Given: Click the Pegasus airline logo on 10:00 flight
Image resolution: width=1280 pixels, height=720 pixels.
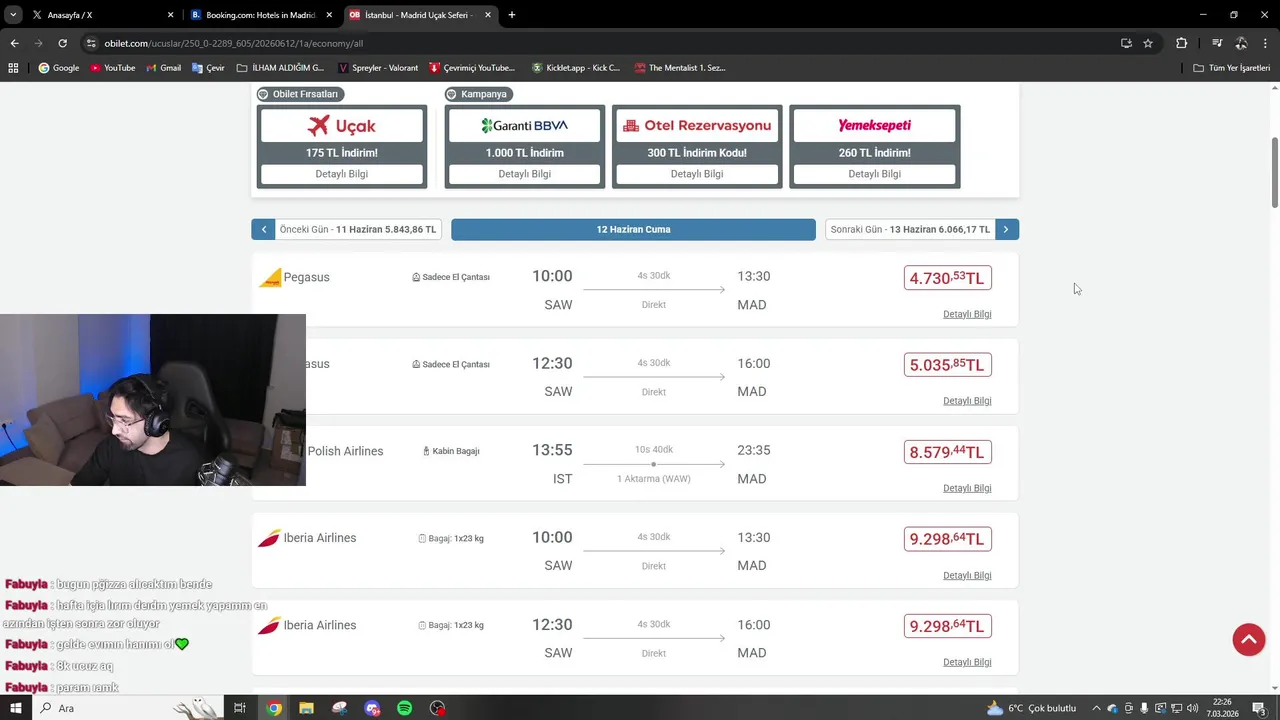Looking at the screenshot, I should pos(270,278).
